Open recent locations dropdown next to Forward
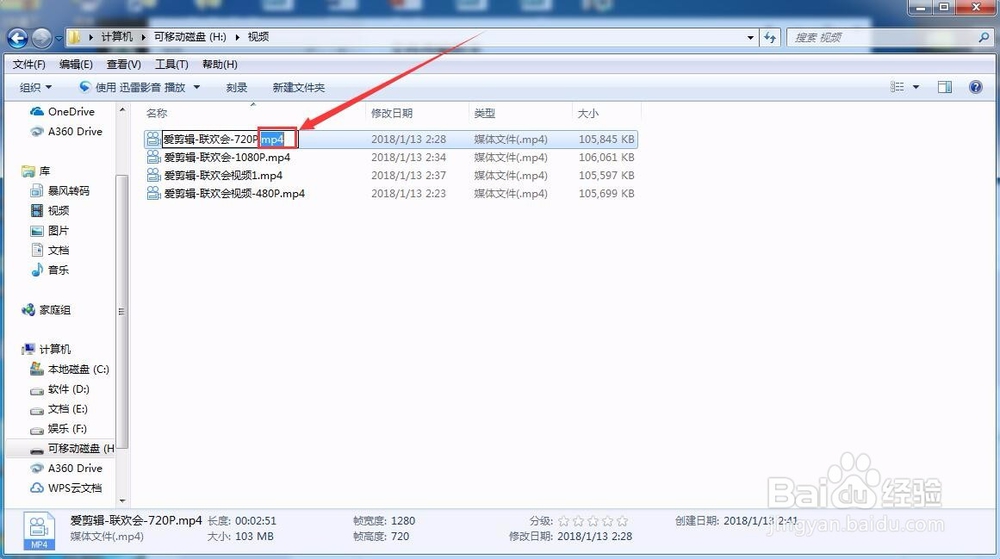 click(59, 38)
